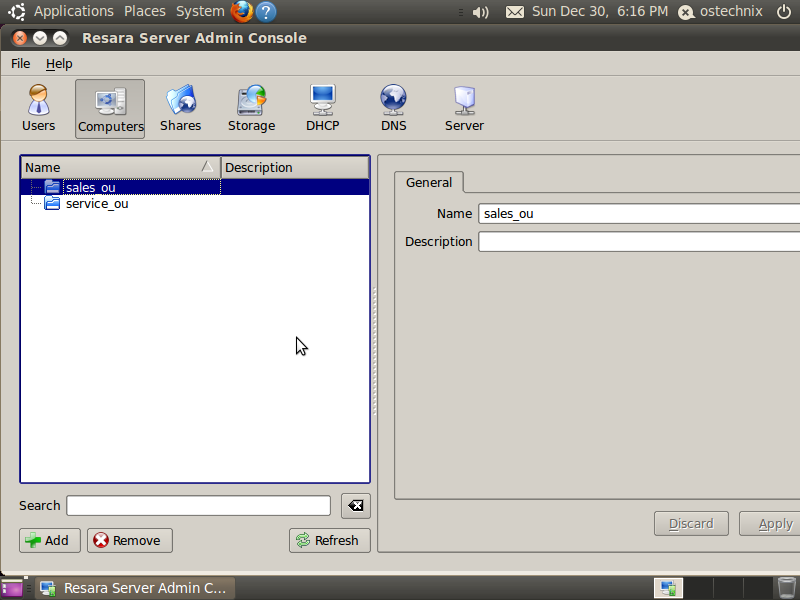Open the Users section
The image size is (800, 600).
tap(38, 108)
